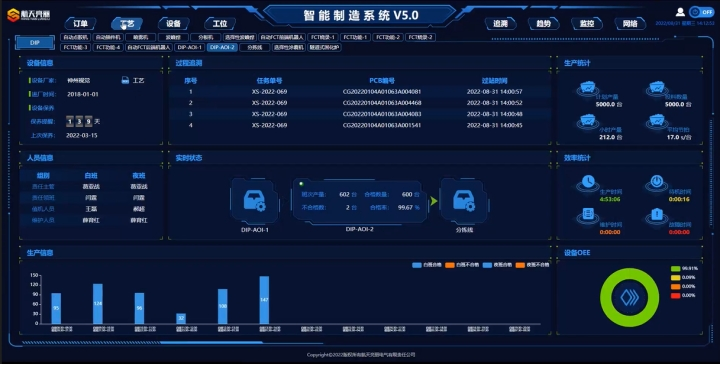The image size is (720, 365).
Task: Click the DIP line button
Action: click(x=35, y=43)
